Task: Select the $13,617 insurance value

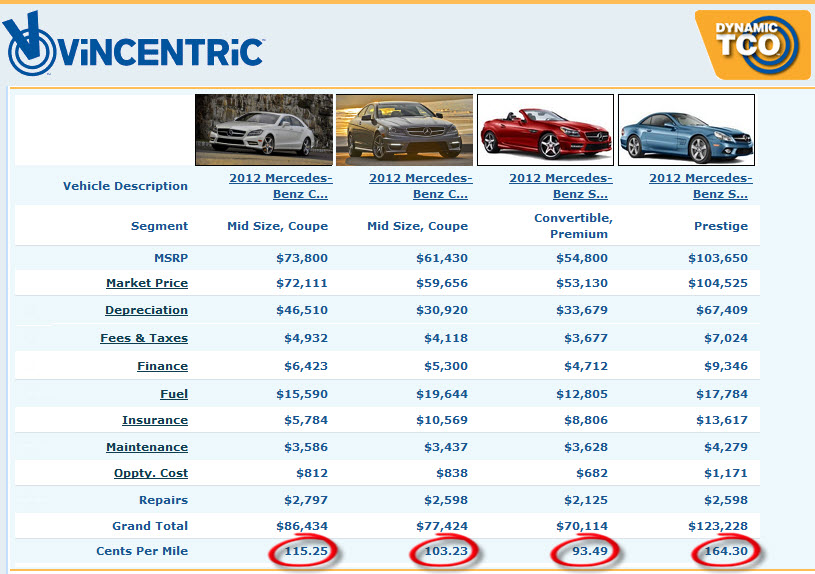Action: [722, 420]
